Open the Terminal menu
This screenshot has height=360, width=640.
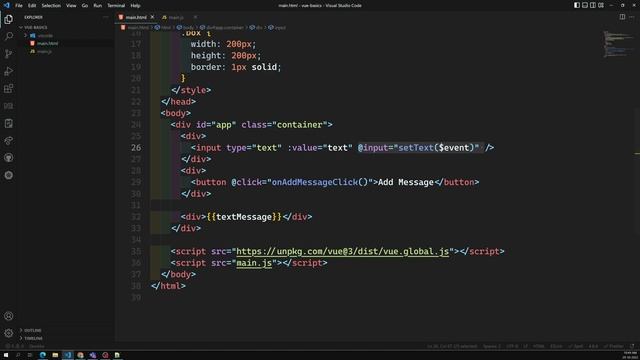(116, 6)
